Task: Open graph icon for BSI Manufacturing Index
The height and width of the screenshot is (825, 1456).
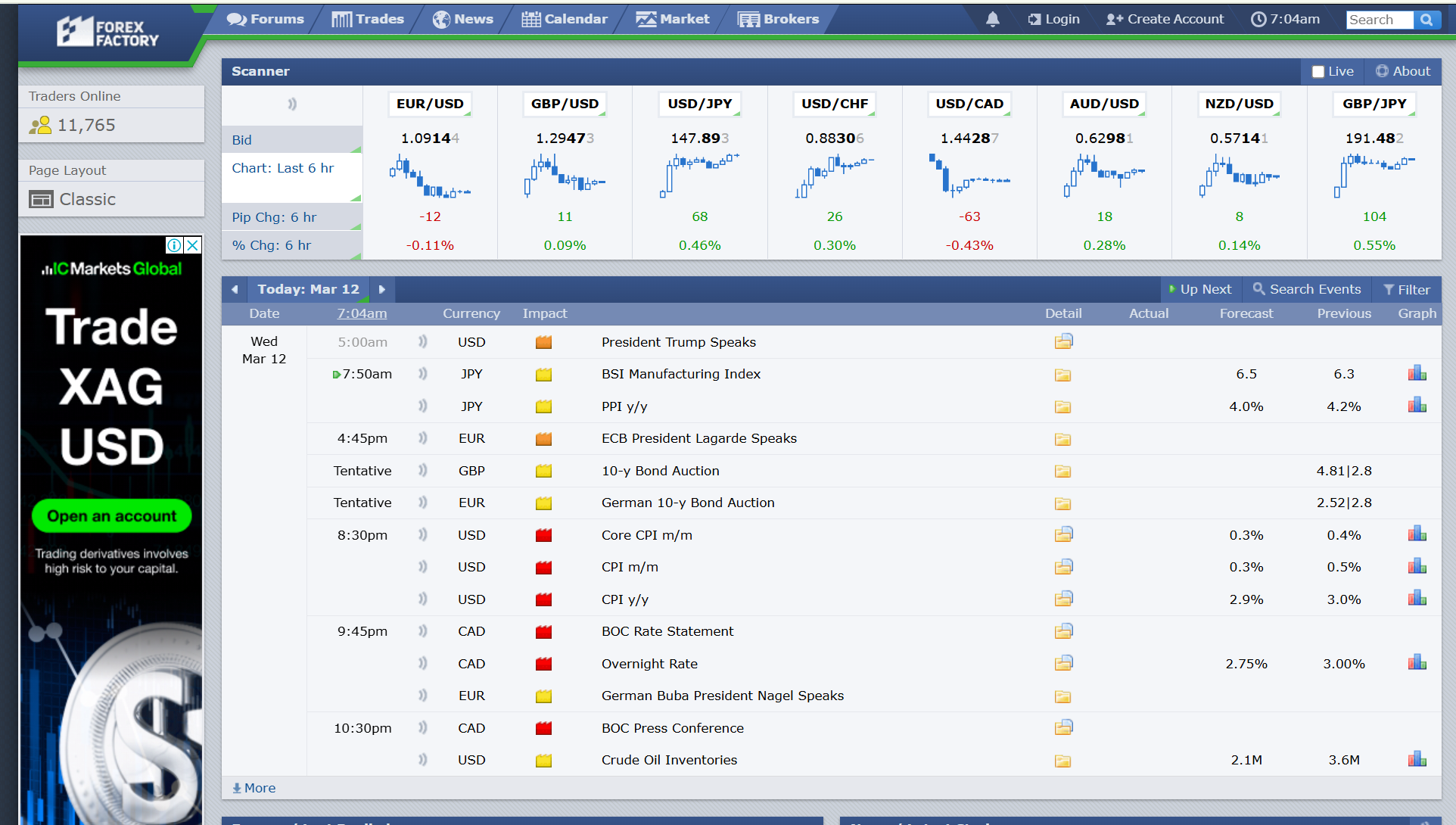Action: (x=1417, y=374)
